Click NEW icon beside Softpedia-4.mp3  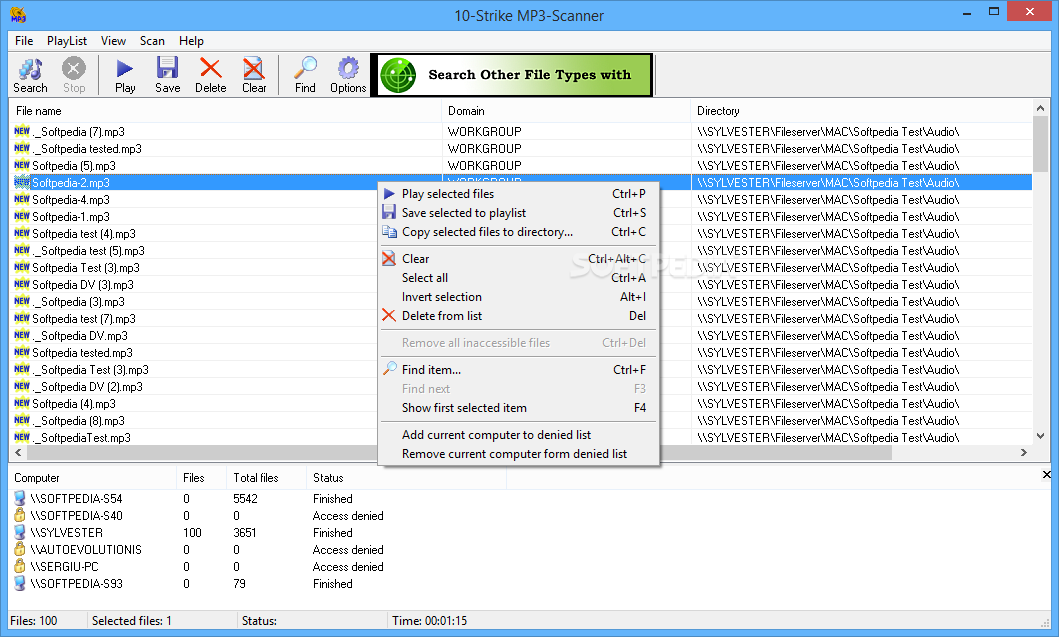point(22,199)
